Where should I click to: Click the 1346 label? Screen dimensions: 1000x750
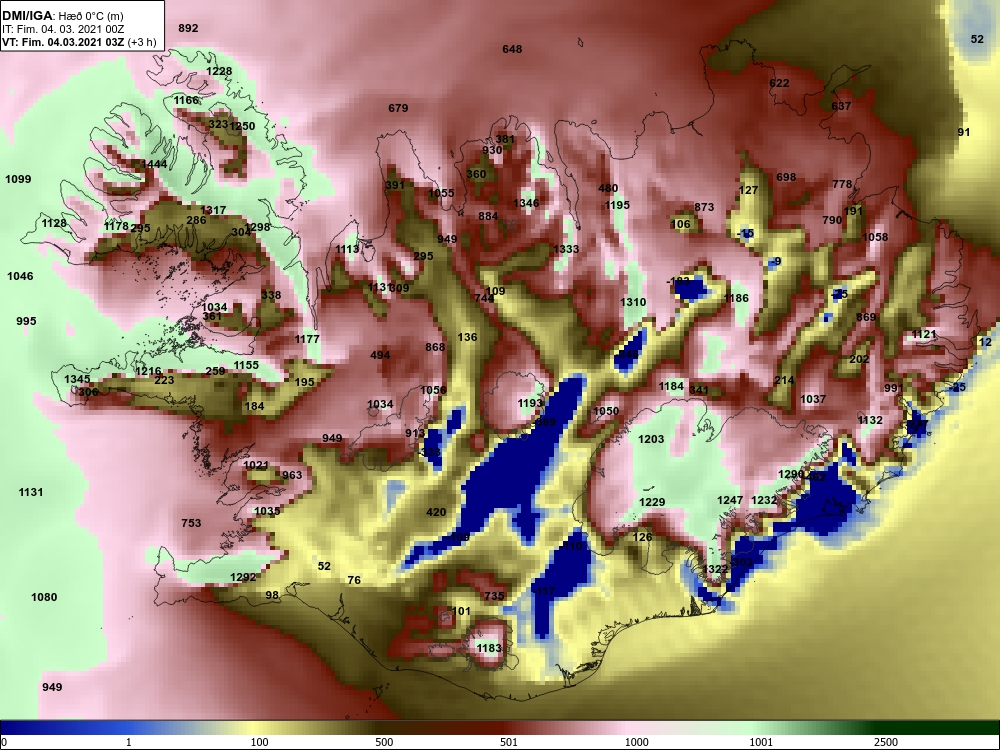point(526,203)
